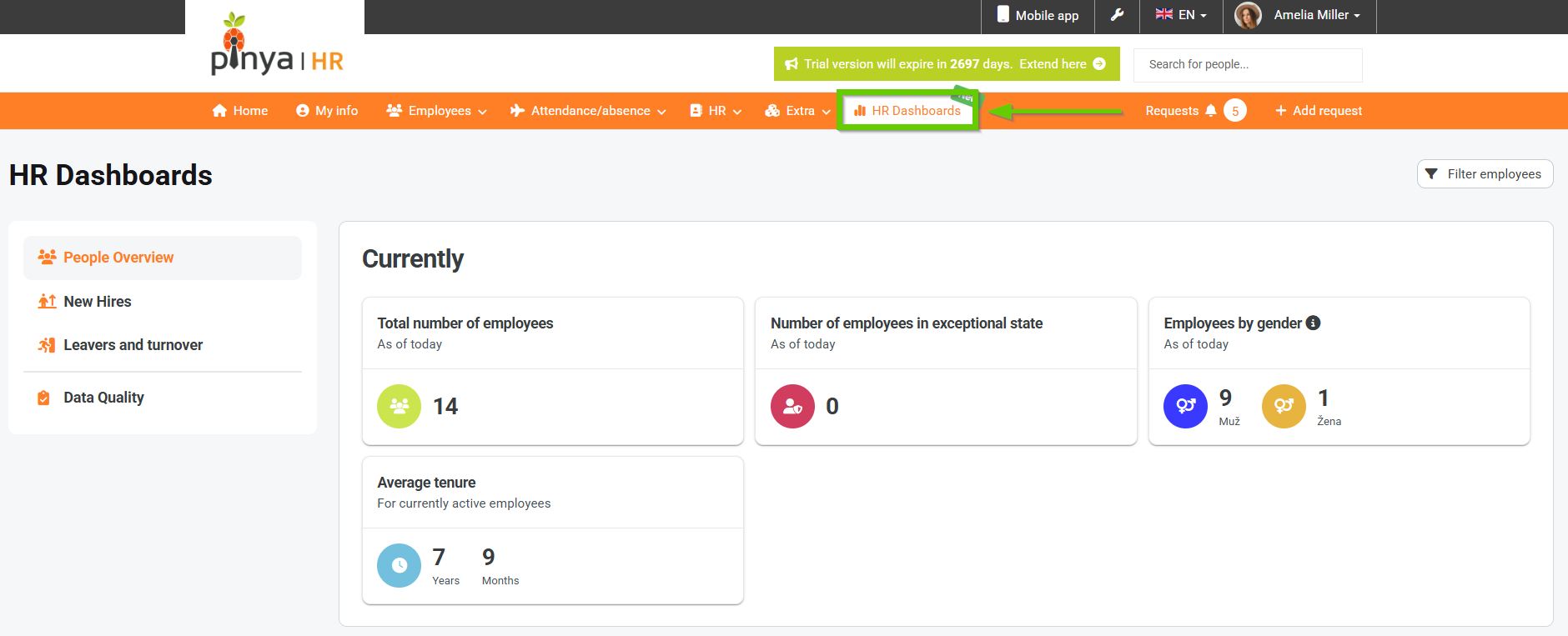
Task: Open the EN language selector
Action: pyautogui.click(x=1181, y=15)
